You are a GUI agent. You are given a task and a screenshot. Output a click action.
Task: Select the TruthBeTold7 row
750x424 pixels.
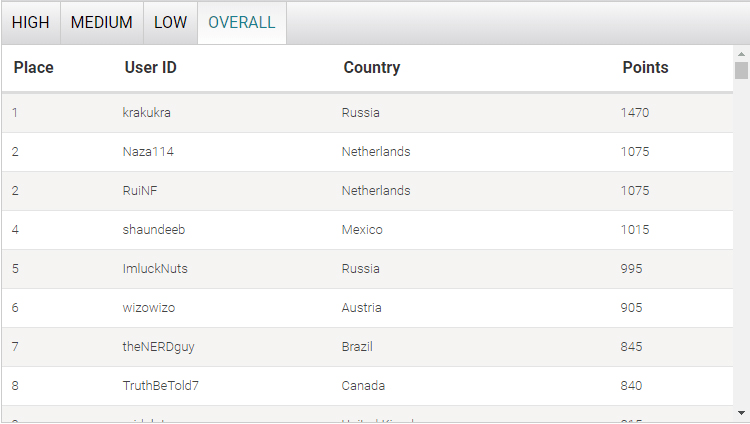[x=367, y=386]
